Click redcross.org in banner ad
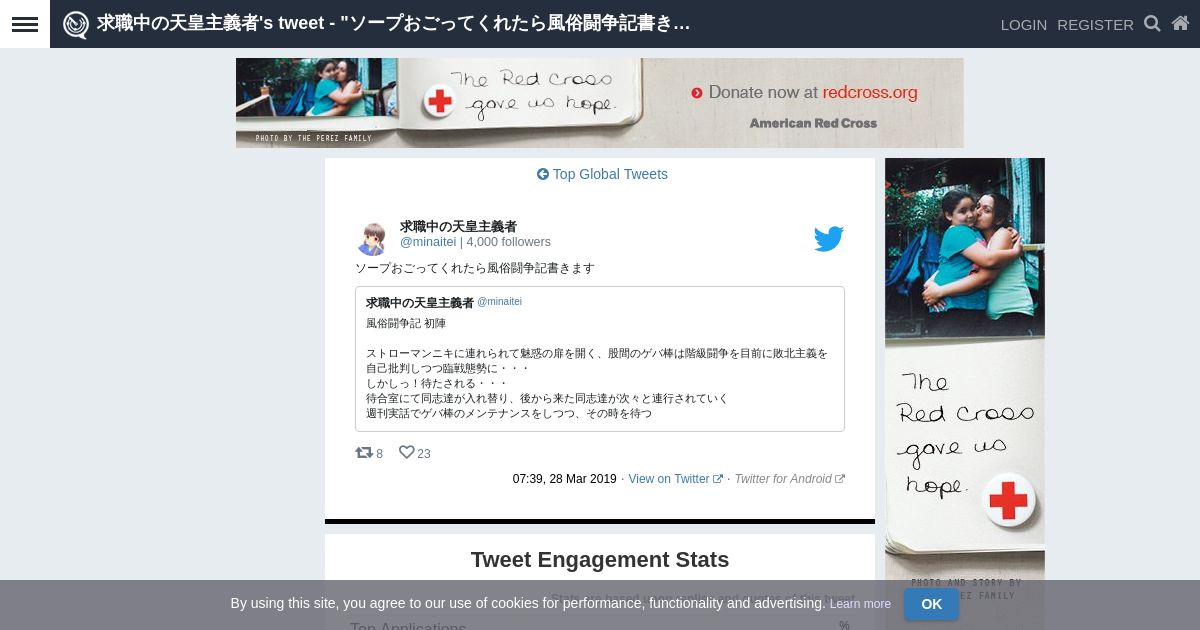This screenshot has width=1200, height=630. point(870,92)
